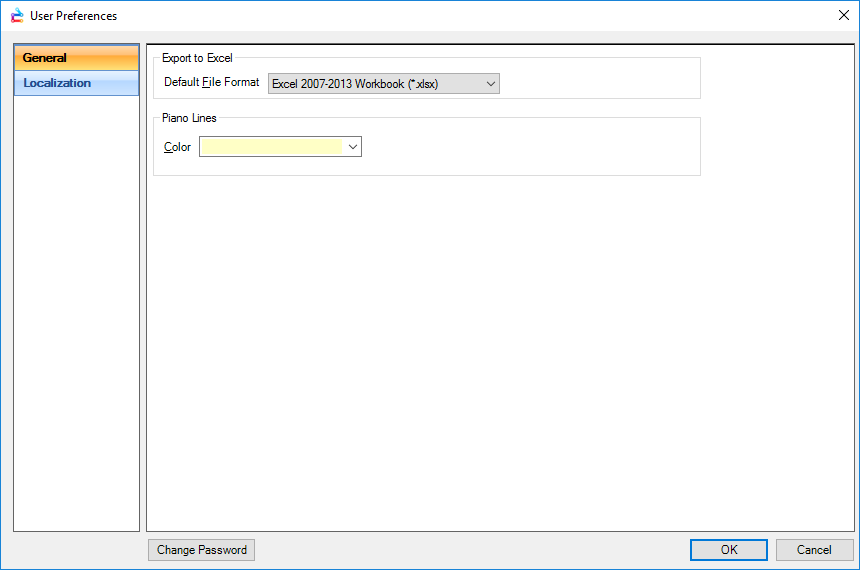Switch to the Localization tab
Viewport: 860px width, 570px height.
(x=76, y=83)
